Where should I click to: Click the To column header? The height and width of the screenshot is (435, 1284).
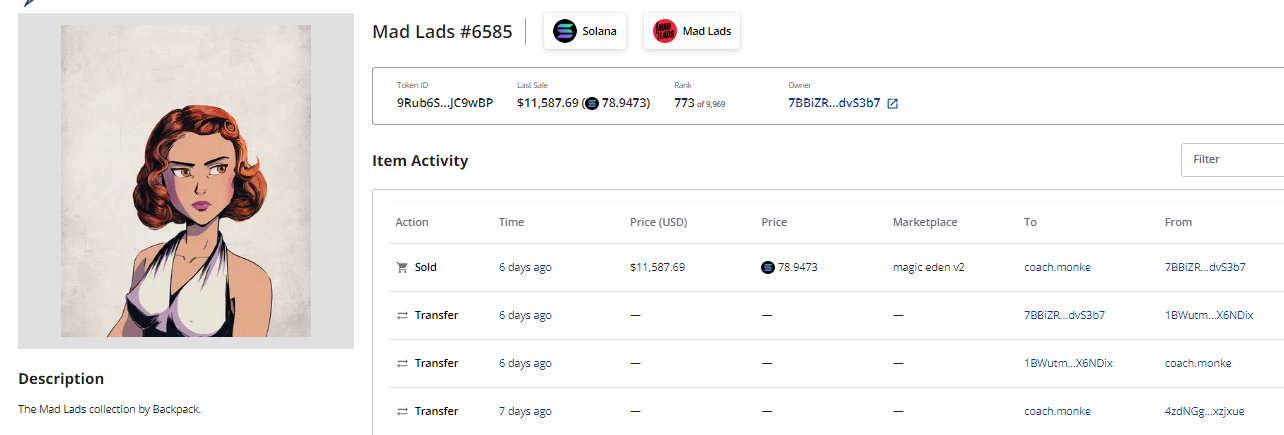(x=1030, y=222)
